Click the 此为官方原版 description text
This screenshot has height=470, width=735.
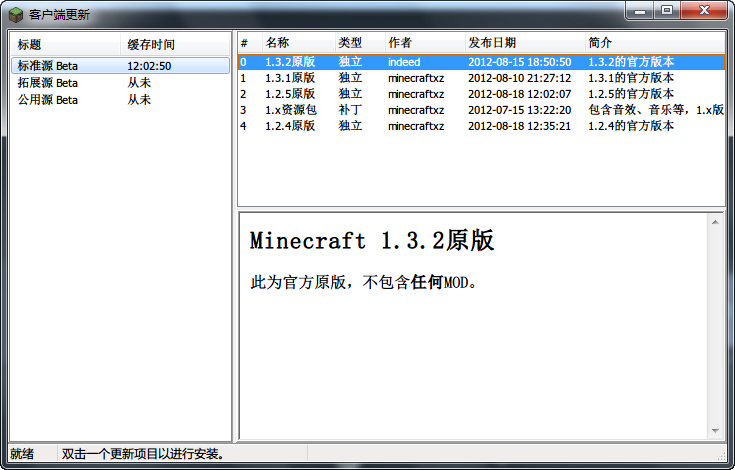[363, 283]
